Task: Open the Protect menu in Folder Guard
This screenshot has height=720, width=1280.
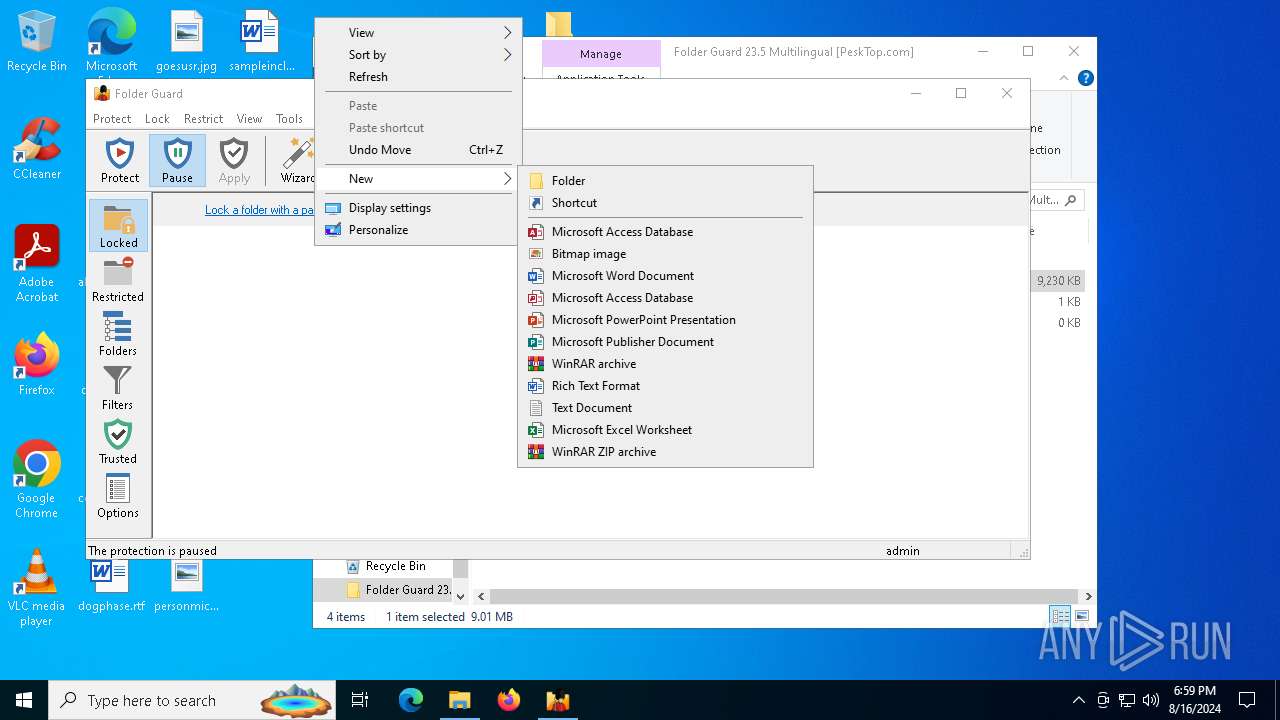Action: pos(112,118)
